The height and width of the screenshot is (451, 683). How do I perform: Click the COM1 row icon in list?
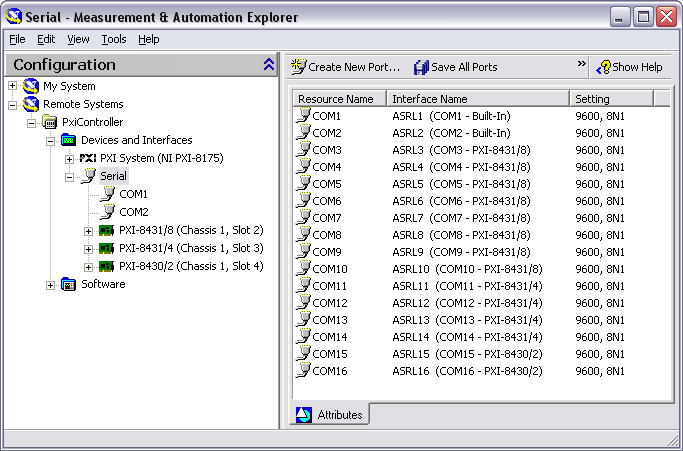[303, 116]
